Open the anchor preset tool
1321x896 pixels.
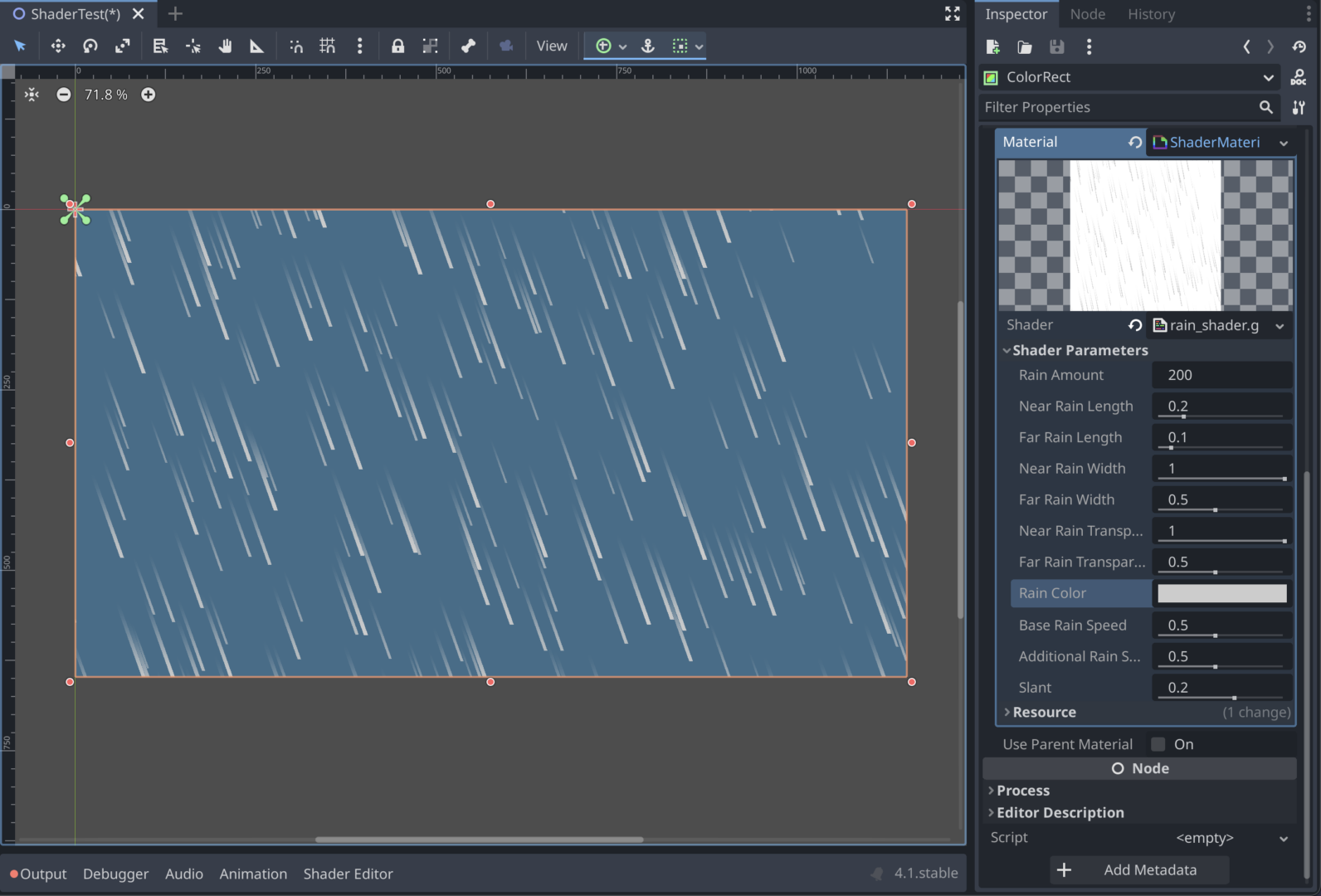[648, 46]
